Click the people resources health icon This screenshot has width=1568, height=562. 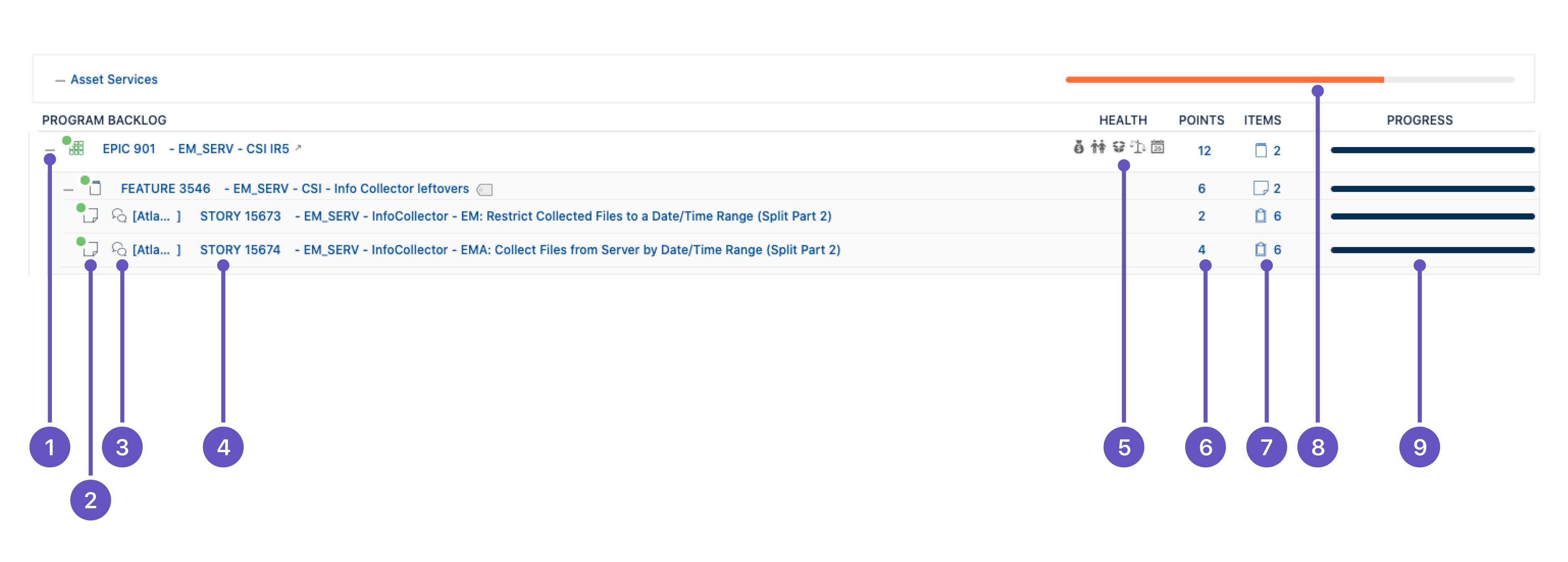click(1097, 147)
